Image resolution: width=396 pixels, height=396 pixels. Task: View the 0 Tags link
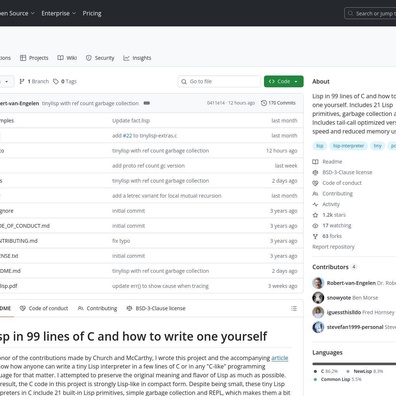(x=65, y=81)
